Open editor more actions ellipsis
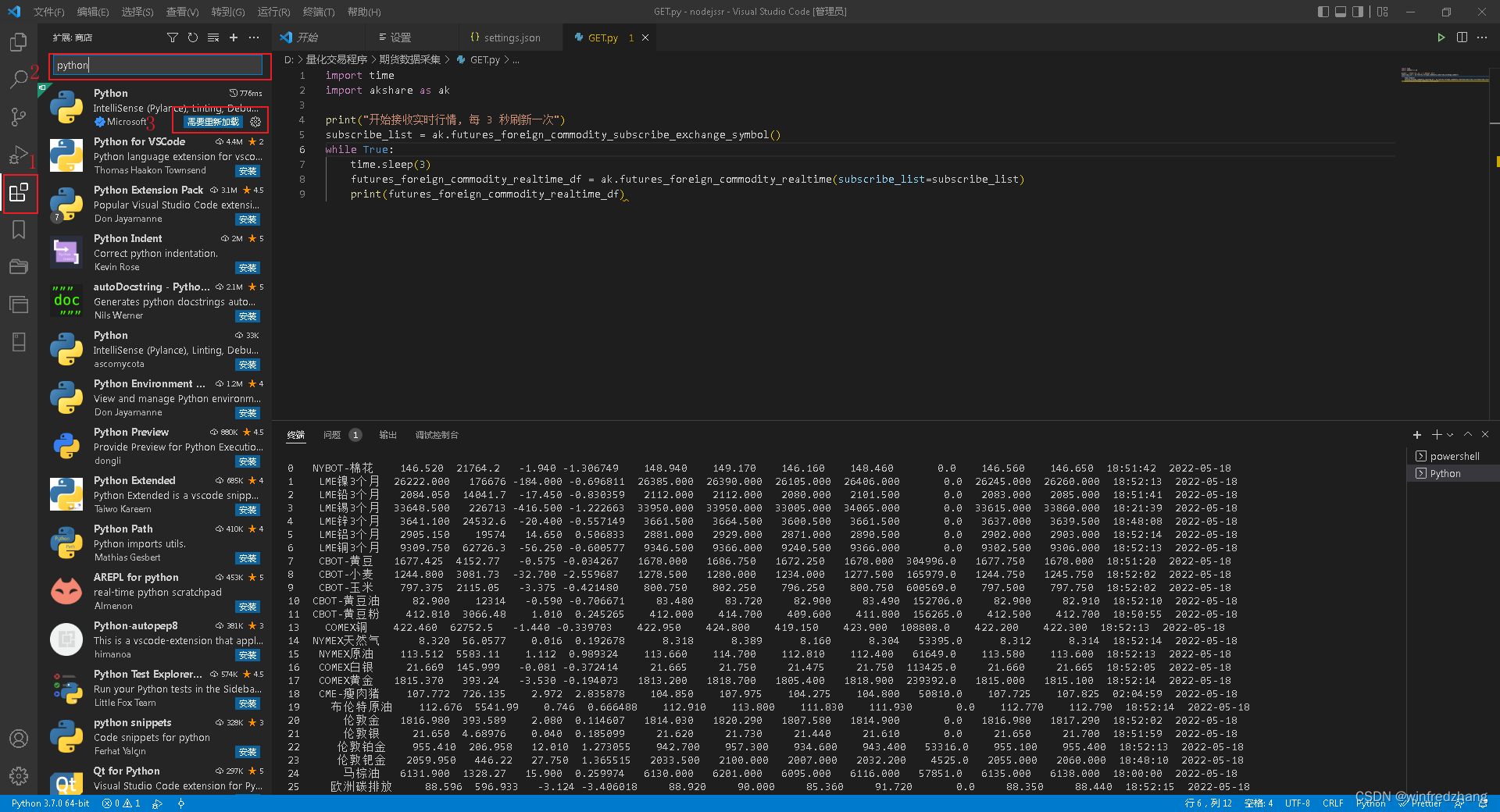 (x=1482, y=37)
